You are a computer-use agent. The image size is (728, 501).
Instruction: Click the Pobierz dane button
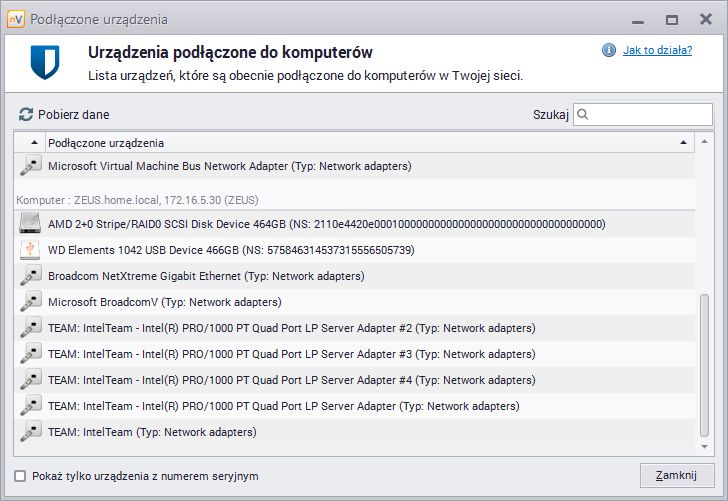(64, 114)
